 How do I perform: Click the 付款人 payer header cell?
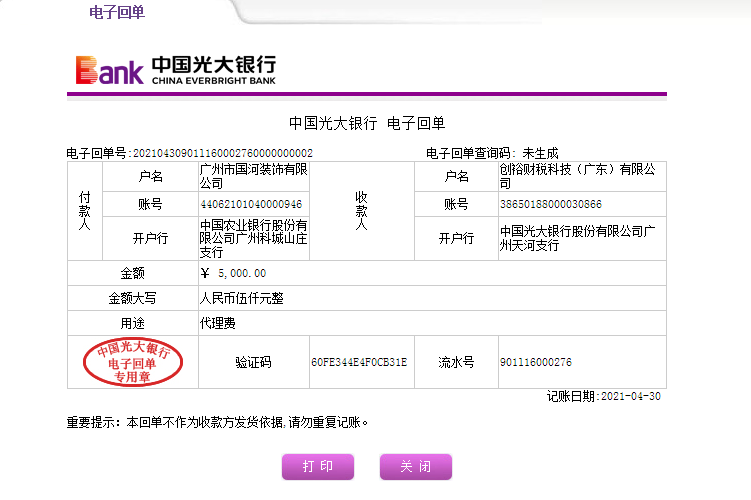[85, 211]
